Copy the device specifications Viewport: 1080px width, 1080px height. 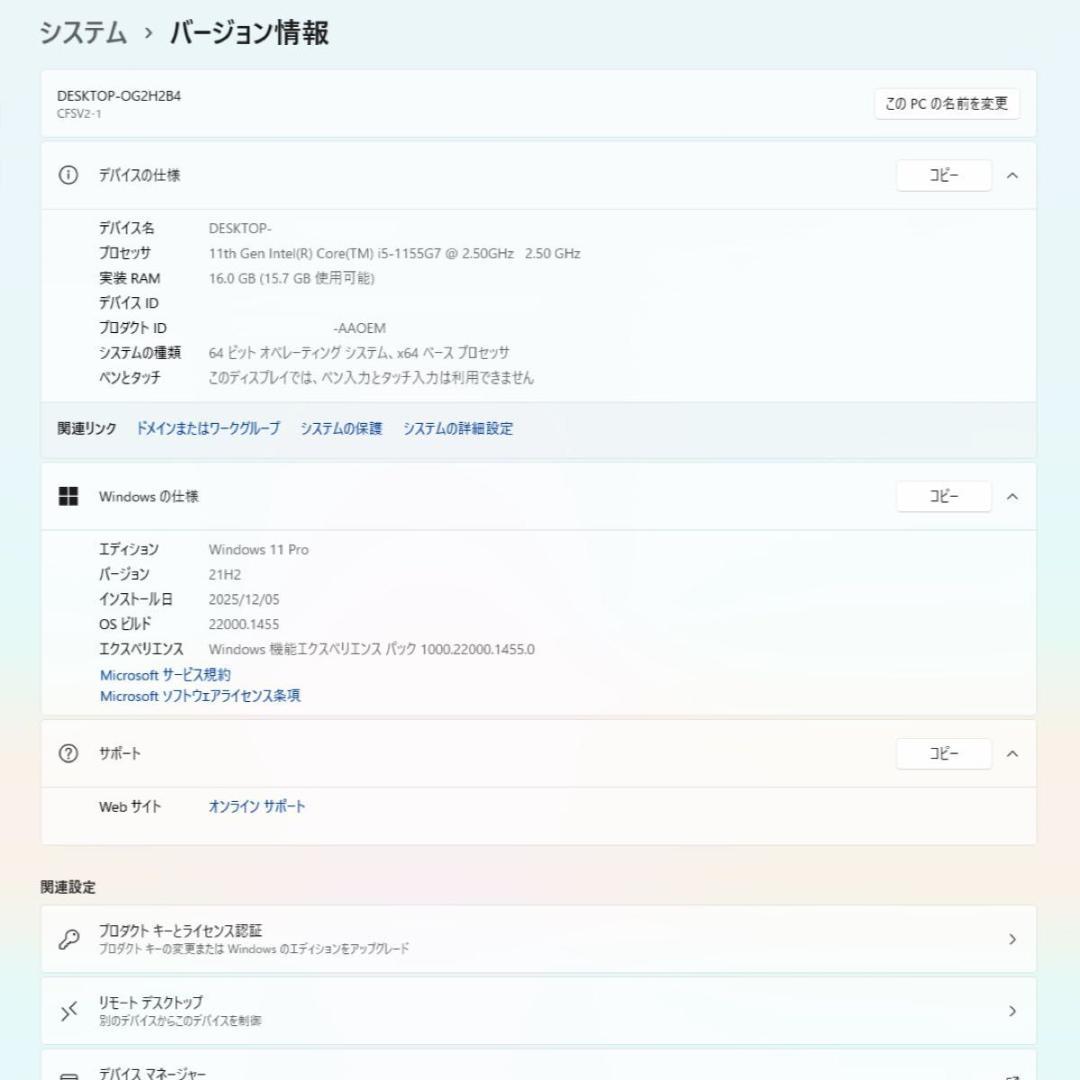(x=943, y=175)
